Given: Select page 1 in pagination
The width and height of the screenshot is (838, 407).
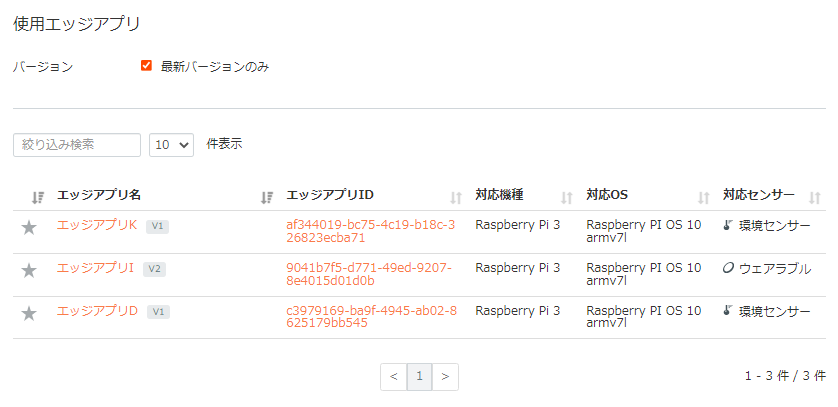Looking at the screenshot, I should click(x=420, y=377).
